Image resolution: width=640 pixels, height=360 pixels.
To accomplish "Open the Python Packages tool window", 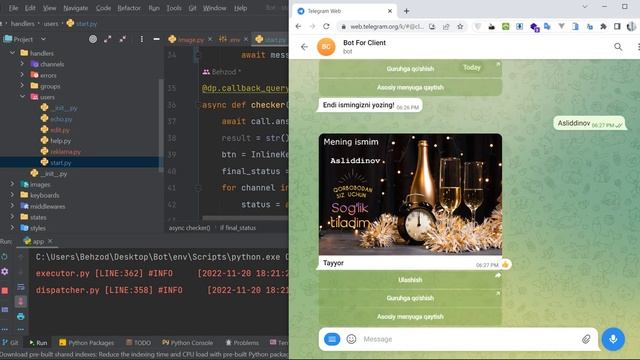I will pyautogui.click(x=87, y=343).
